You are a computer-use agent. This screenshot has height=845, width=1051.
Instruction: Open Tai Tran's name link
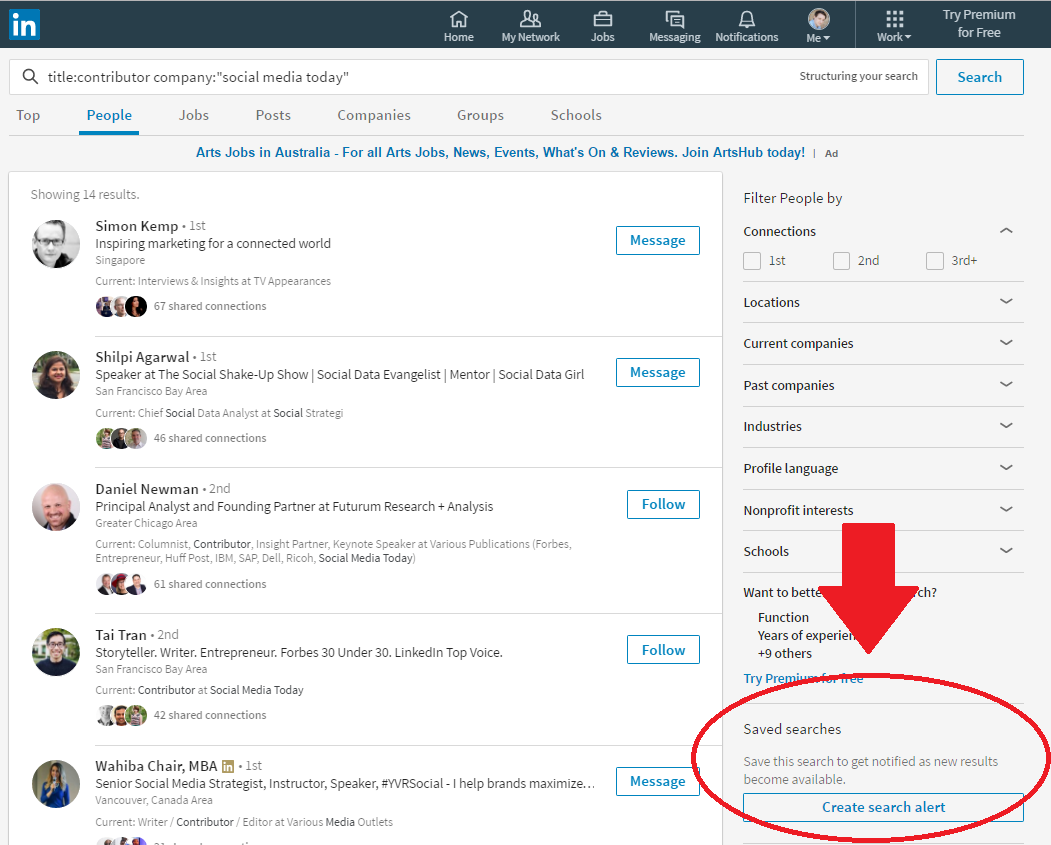[x=121, y=635]
